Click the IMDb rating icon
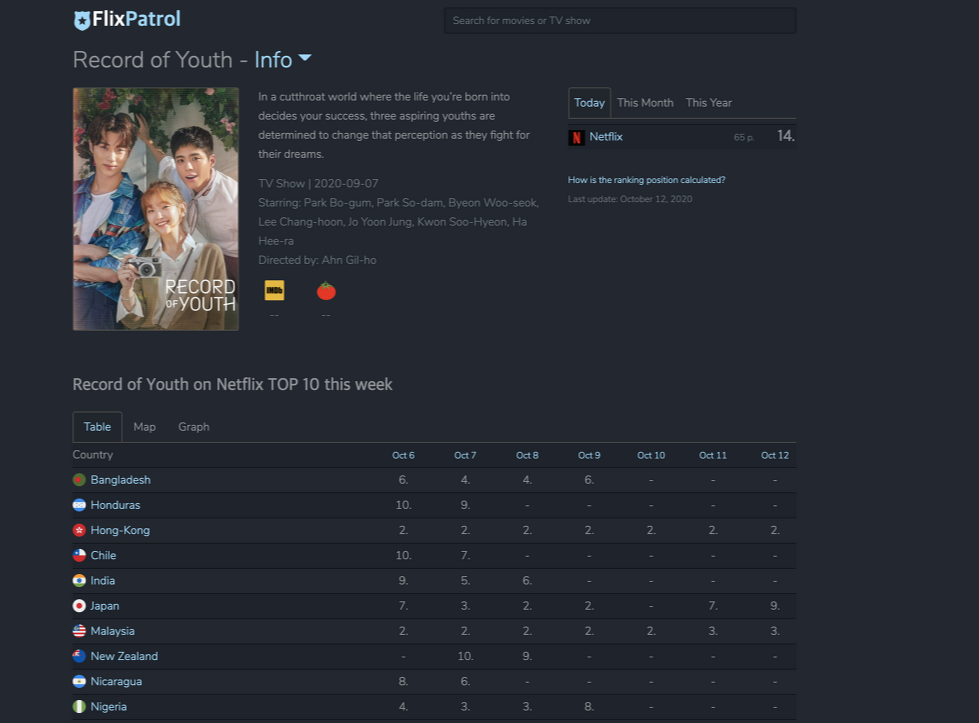 tap(274, 290)
